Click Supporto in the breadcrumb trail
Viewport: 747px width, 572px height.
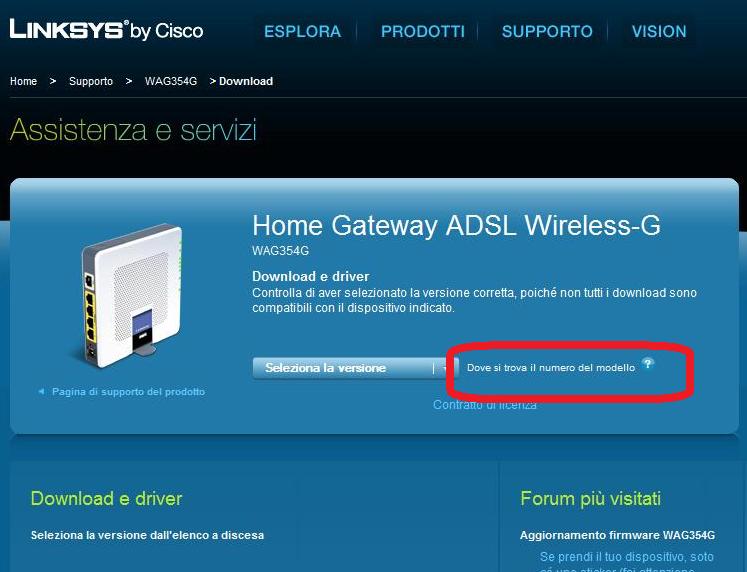pos(91,81)
